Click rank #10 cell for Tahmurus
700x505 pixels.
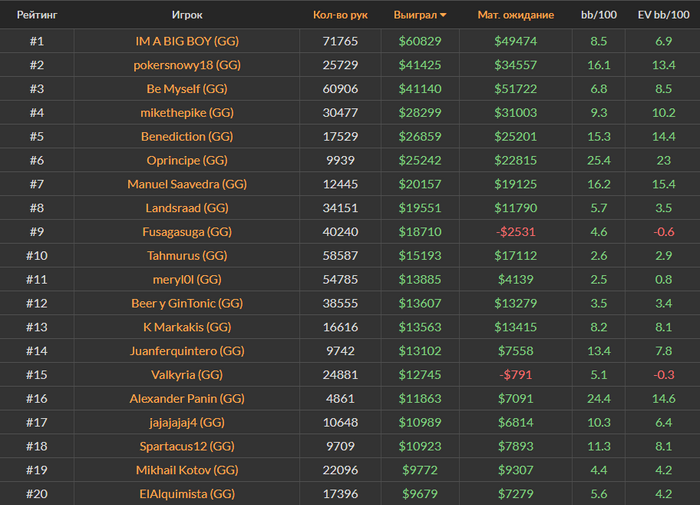click(x=36, y=256)
